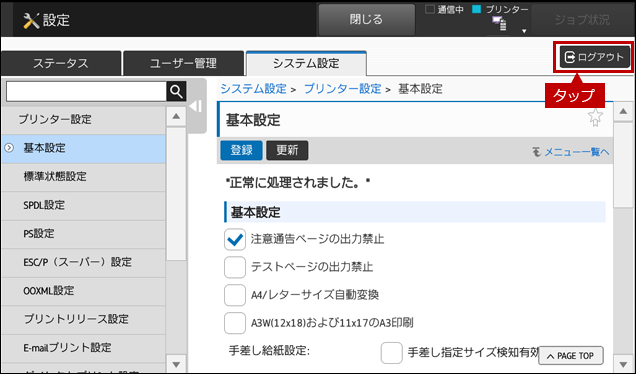636x374 pixels.
Task: Click the favorite star icon
Action: coord(595,118)
